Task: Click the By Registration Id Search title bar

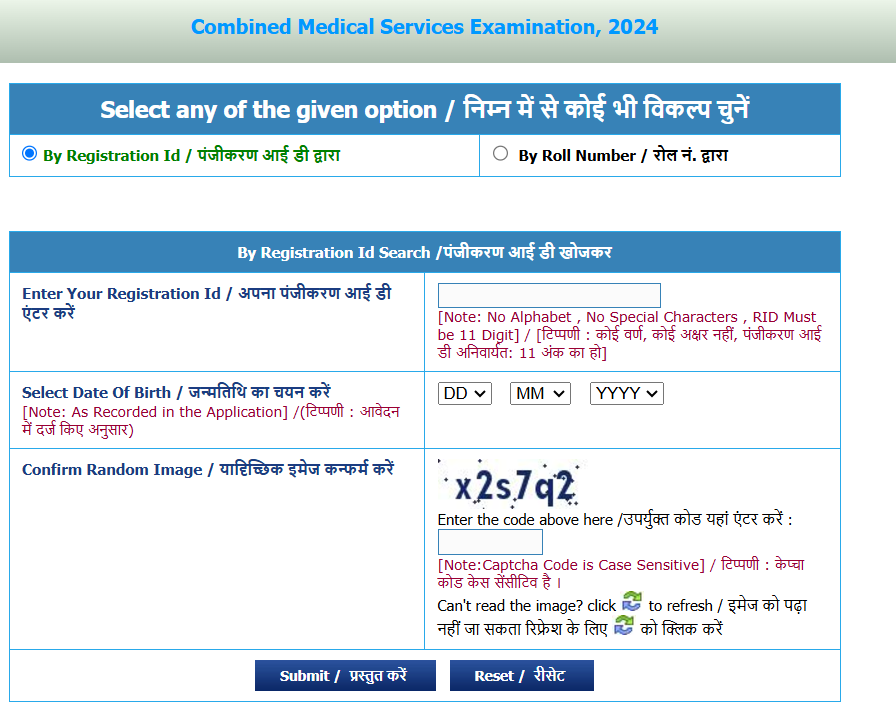Action: [424, 252]
